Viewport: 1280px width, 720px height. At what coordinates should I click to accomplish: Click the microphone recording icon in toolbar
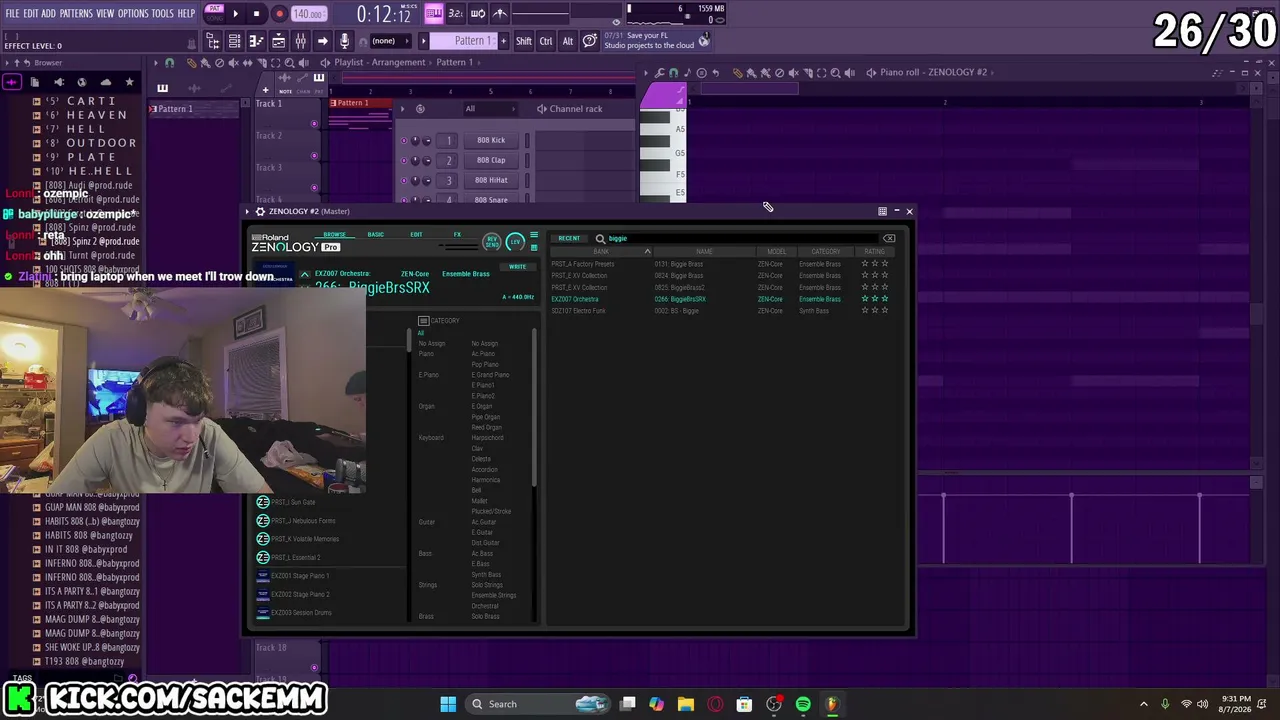[344, 41]
